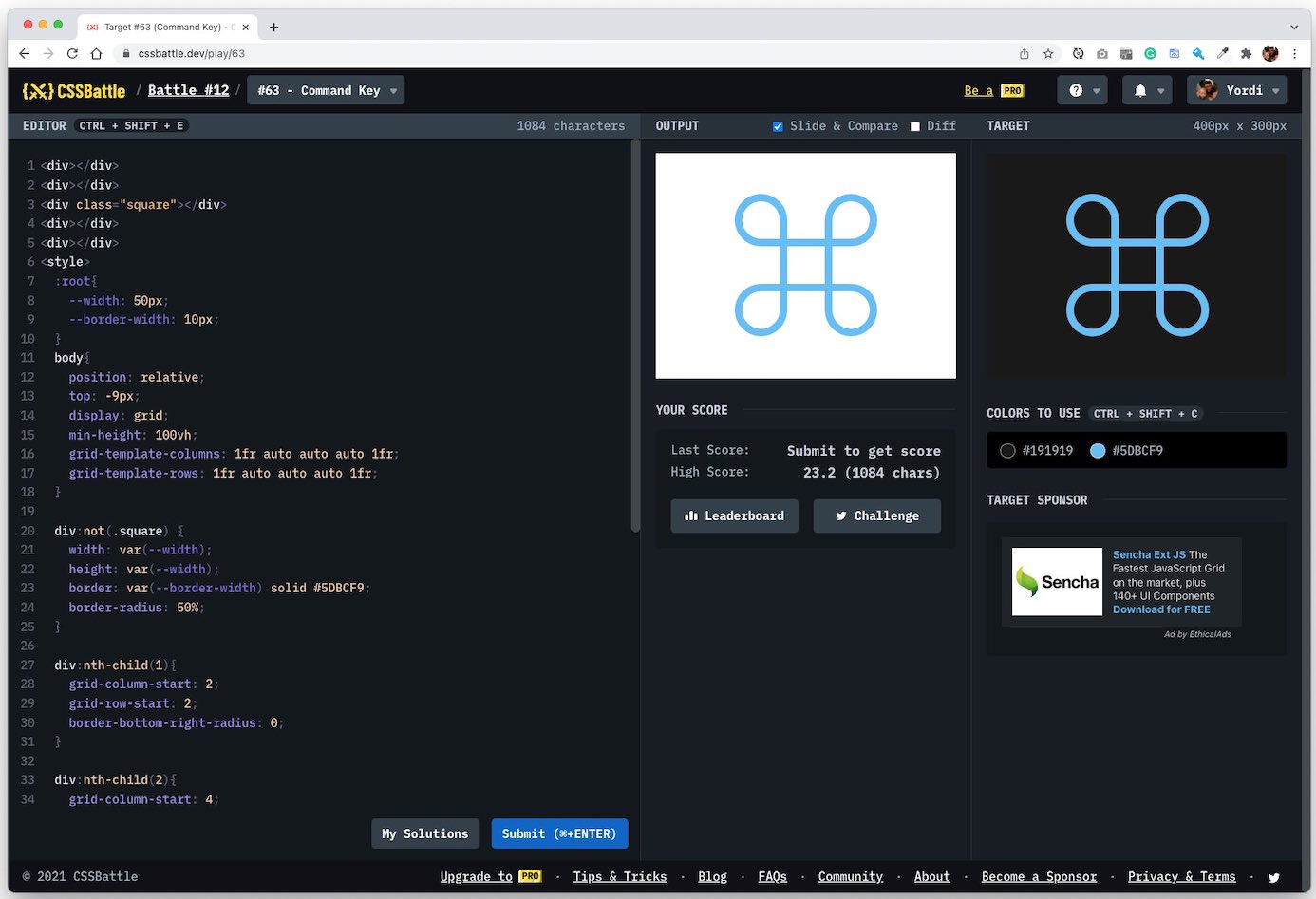The width and height of the screenshot is (1316, 899).
Task: Expand the help menu dropdown arrow
Action: (x=1097, y=91)
